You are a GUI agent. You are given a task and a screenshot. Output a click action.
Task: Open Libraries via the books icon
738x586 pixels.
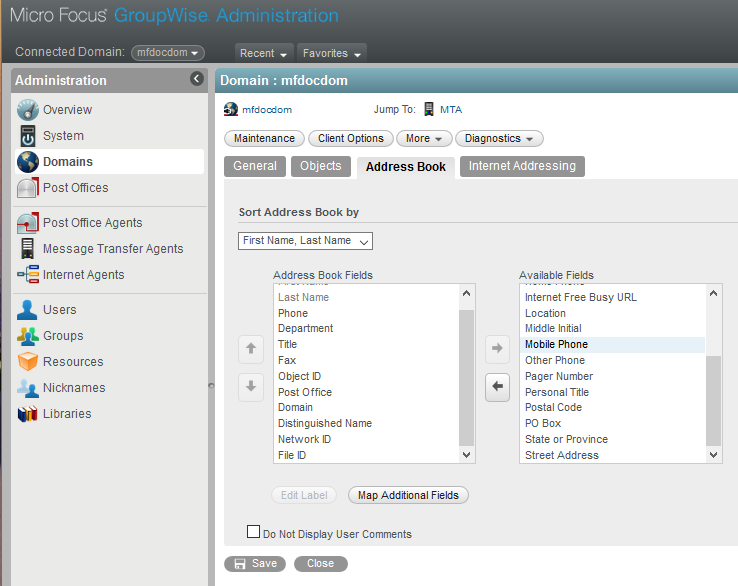[x=27, y=414]
